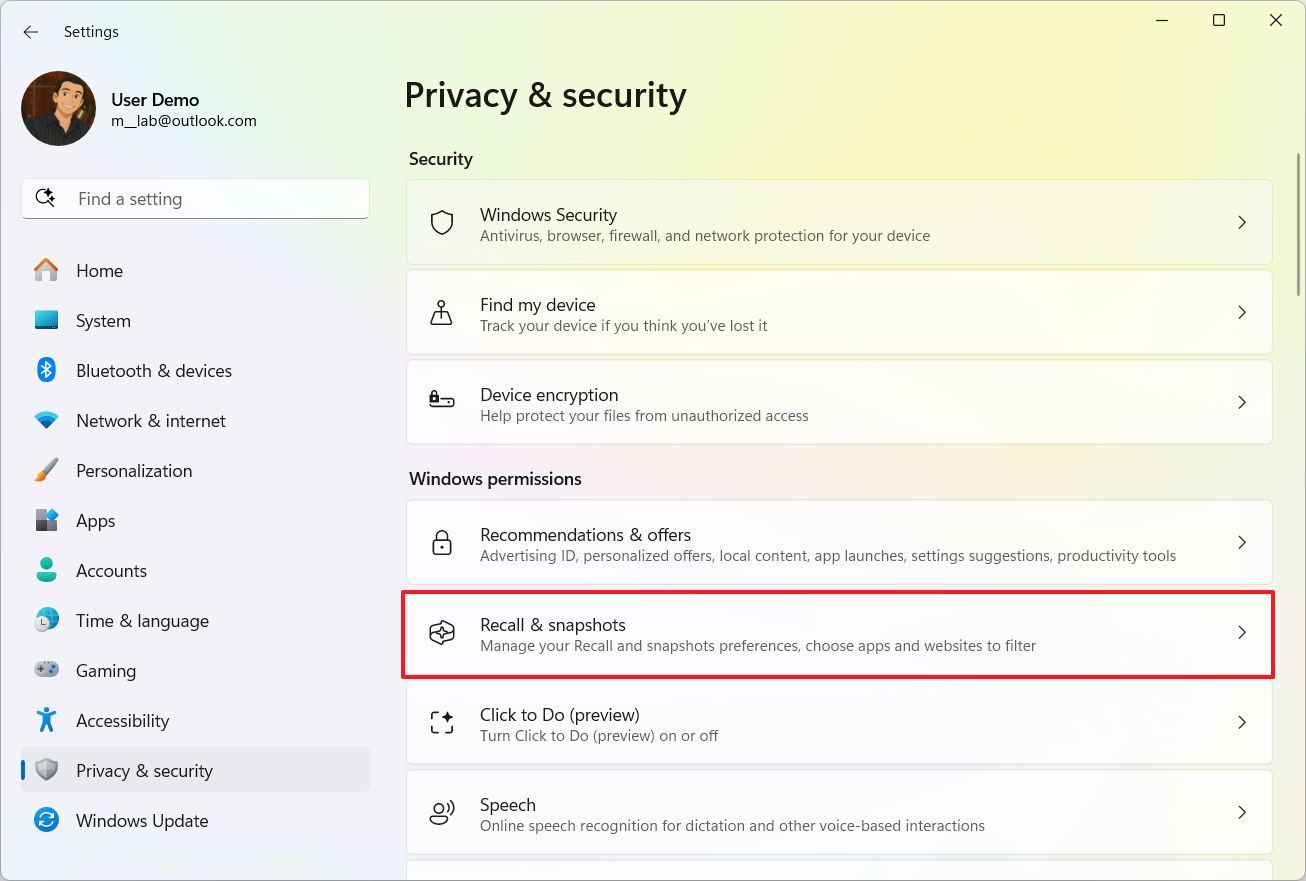Click the User Demo profile picture
The height and width of the screenshot is (881, 1306).
(58, 109)
